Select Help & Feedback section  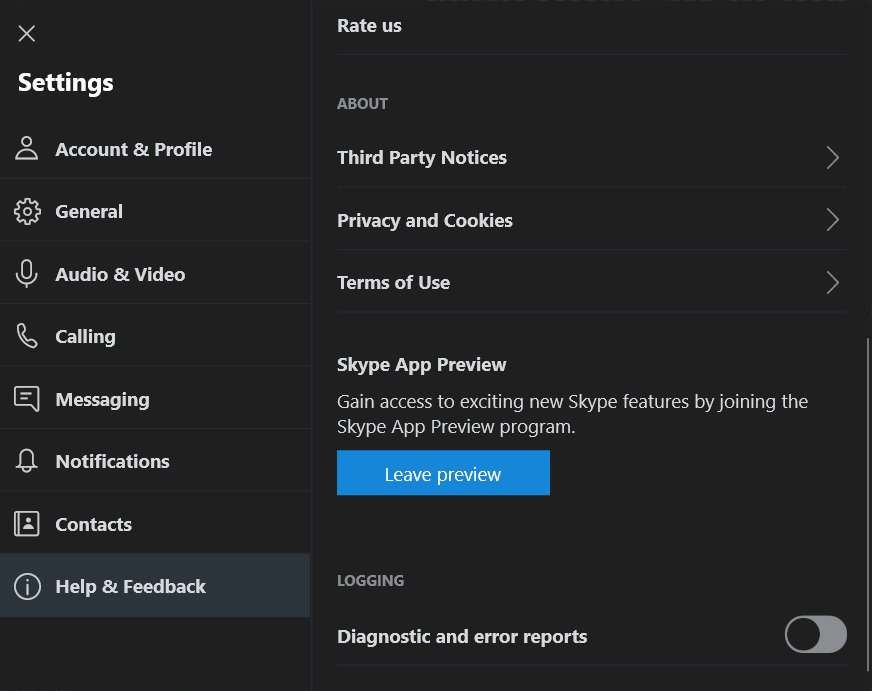click(x=155, y=585)
